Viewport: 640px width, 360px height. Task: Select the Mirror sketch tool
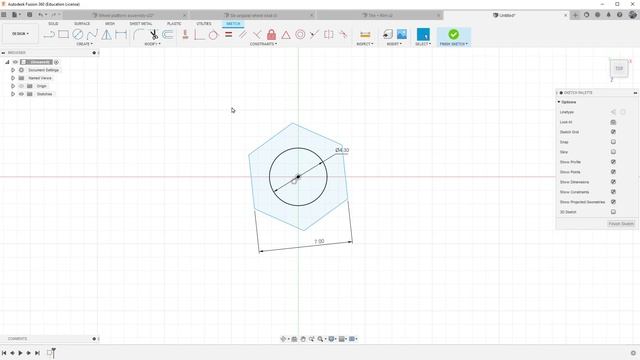tap(107, 34)
